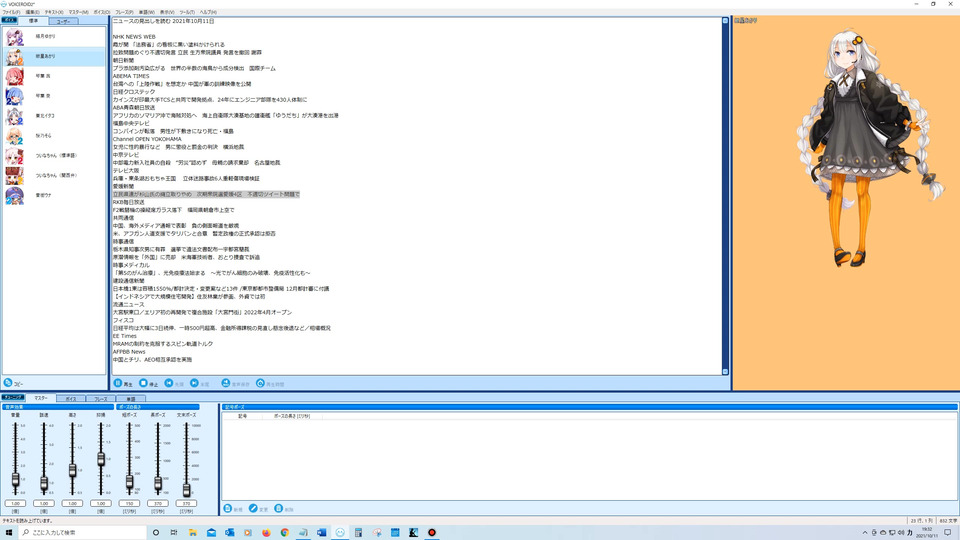Open the フレーズ(P) menu

click(124, 12)
